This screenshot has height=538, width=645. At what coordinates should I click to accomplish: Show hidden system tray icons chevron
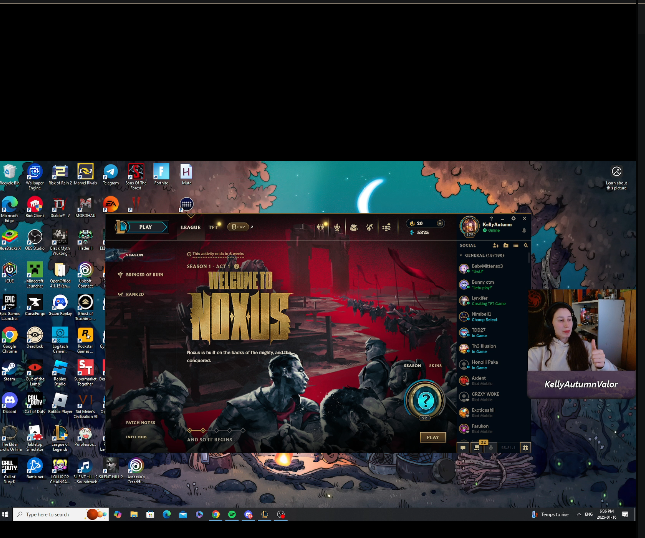pos(579,514)
